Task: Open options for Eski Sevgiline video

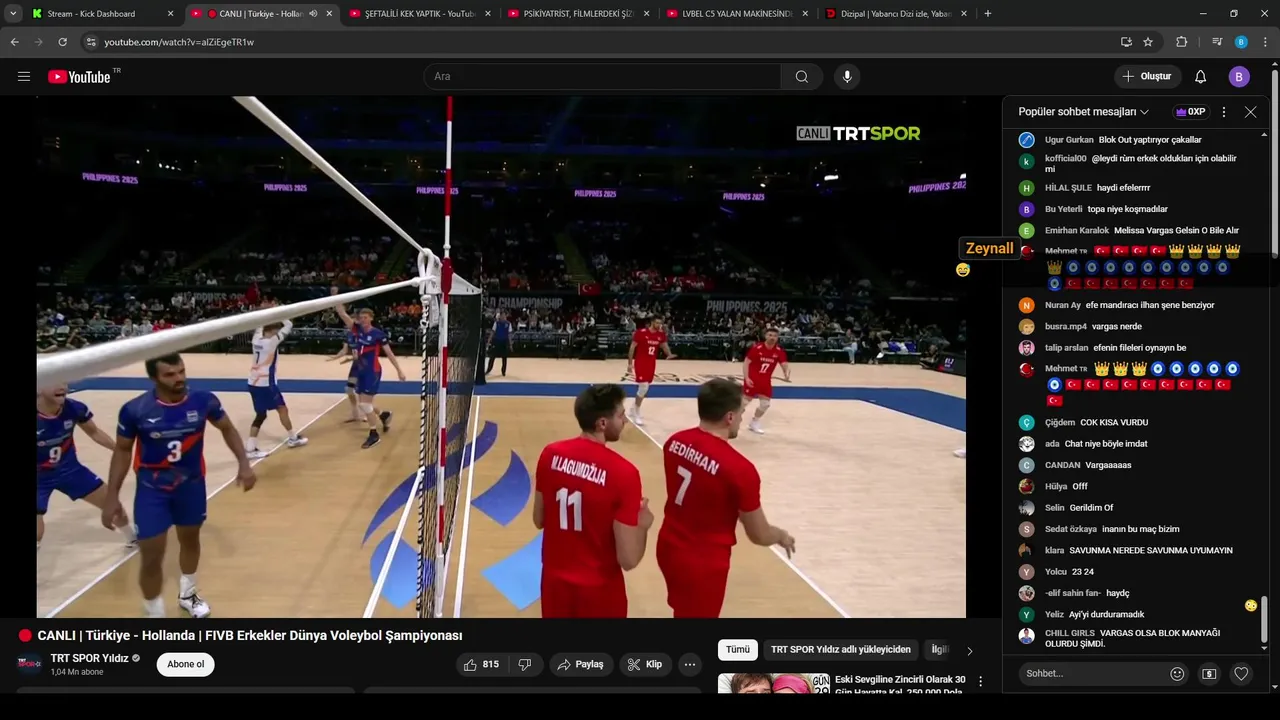Action: [980, 681]
